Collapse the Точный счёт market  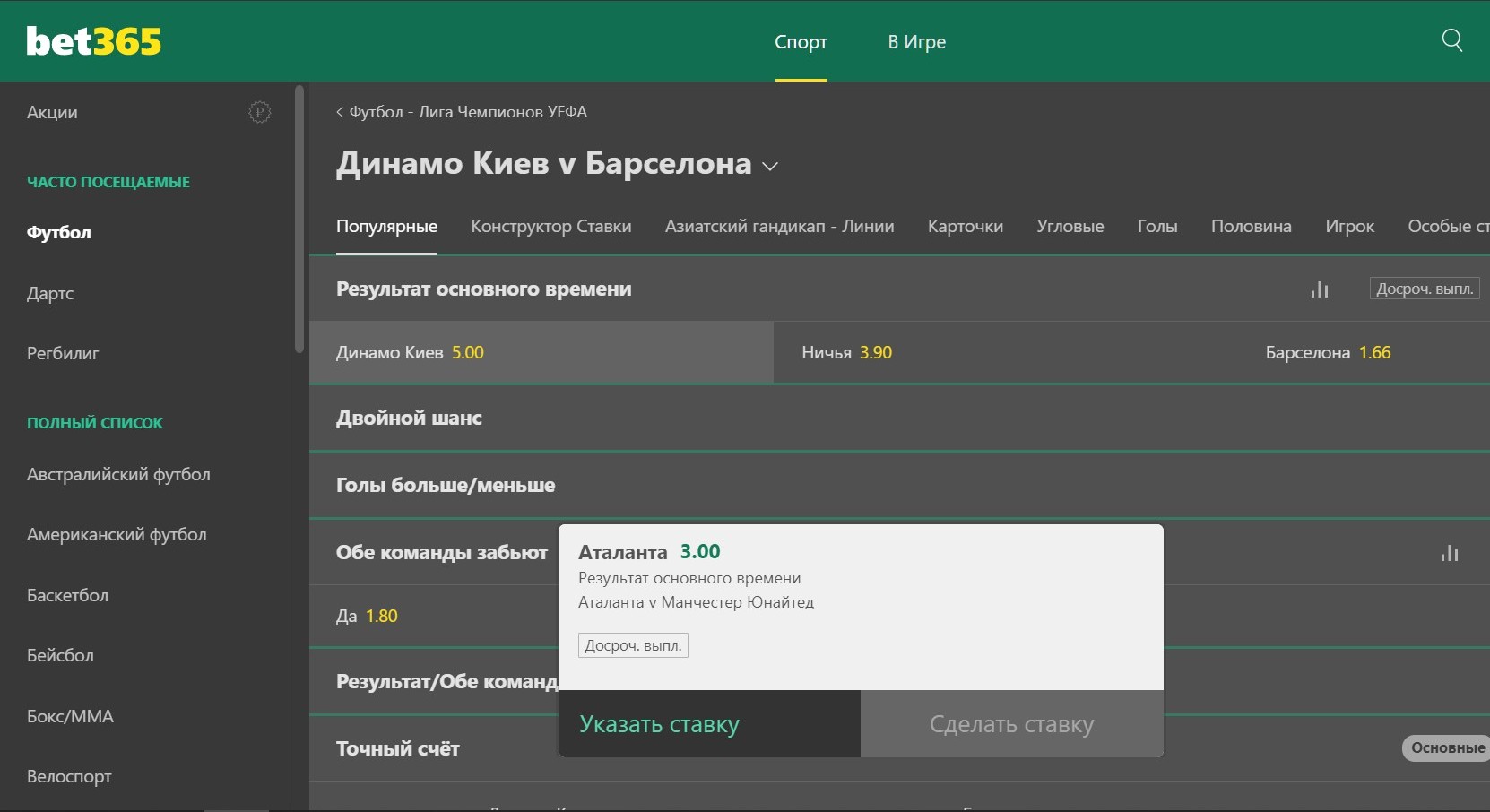398,748
